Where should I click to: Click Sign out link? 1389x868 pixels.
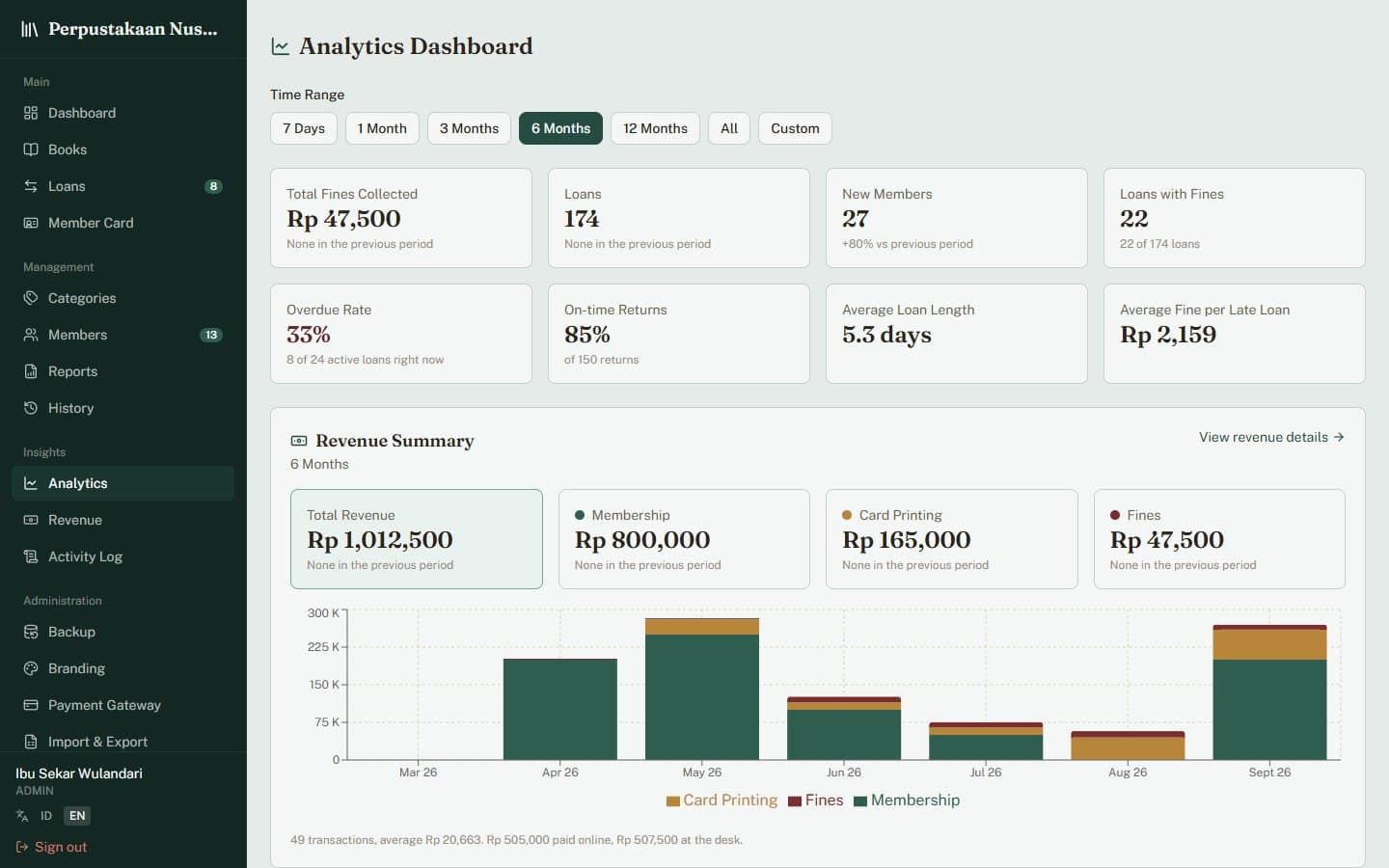[51, 847]
